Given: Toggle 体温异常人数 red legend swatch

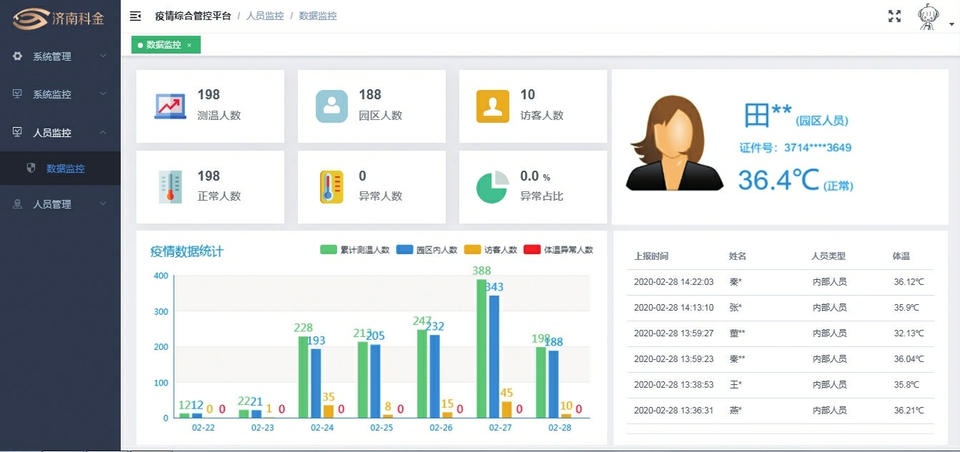Looking at the screenshot, I should click(530, 250).
